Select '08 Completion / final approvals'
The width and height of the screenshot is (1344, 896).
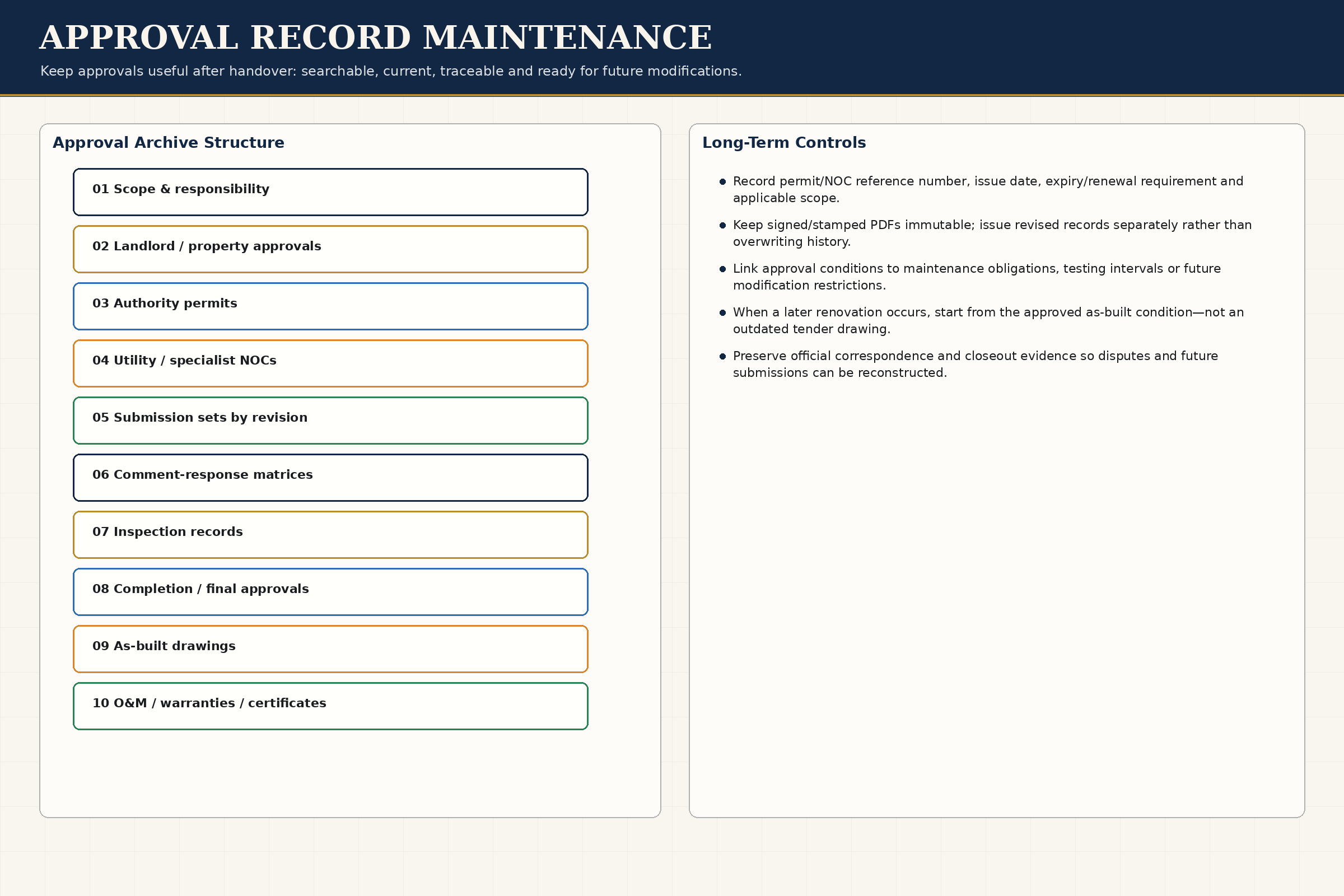pos(330,592)
